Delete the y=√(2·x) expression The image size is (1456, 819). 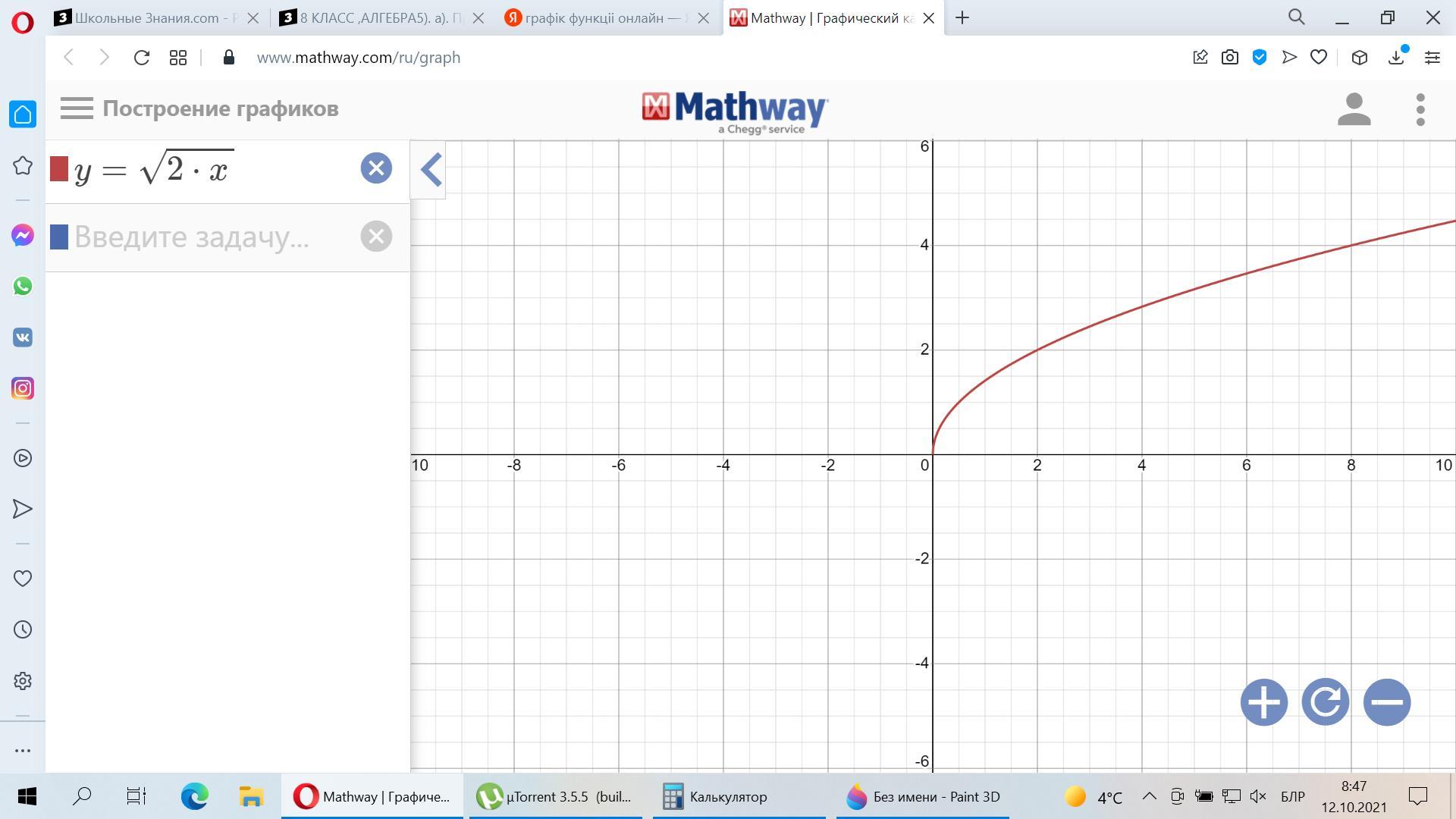click(x=376, y=168)
